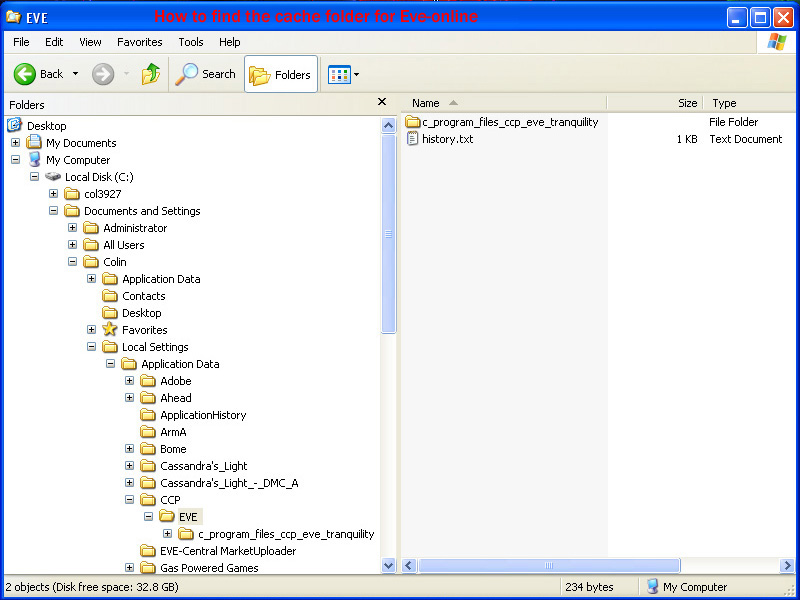Select the ApplicationHistory folder
The image size is (800, 600).
pos(193,415)
